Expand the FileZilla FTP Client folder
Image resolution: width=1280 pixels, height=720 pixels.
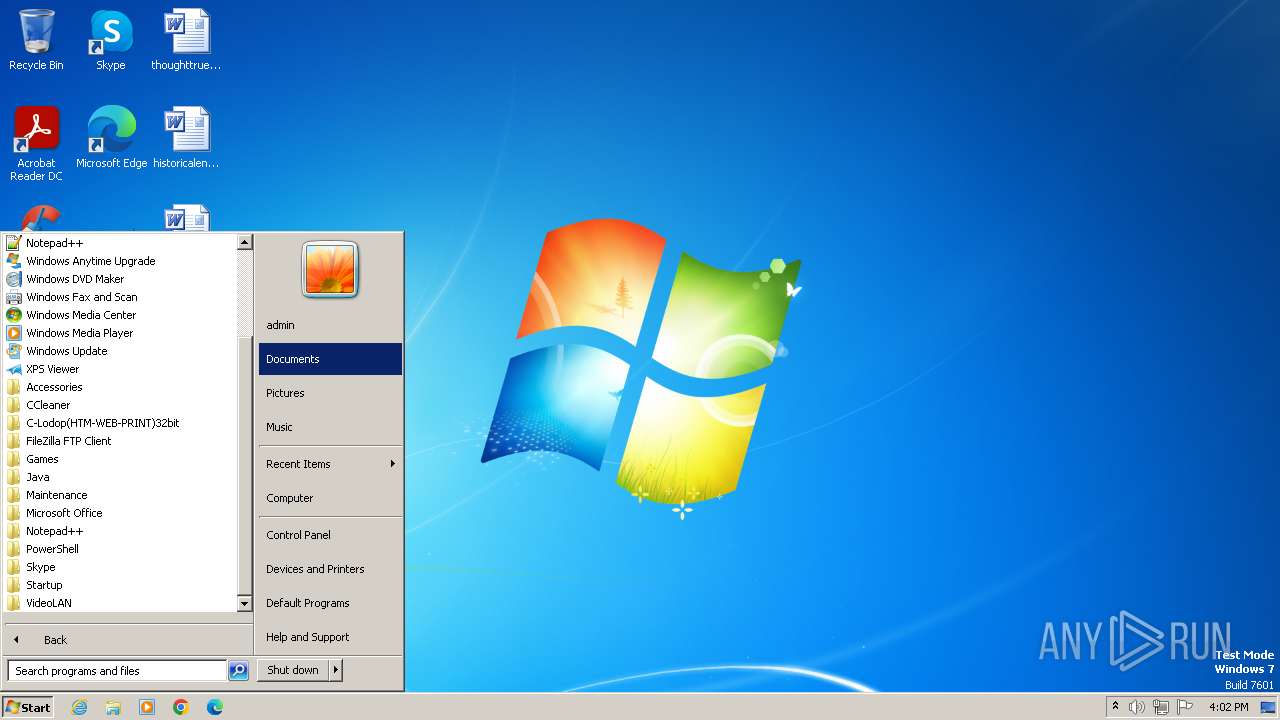click(68, 441)
